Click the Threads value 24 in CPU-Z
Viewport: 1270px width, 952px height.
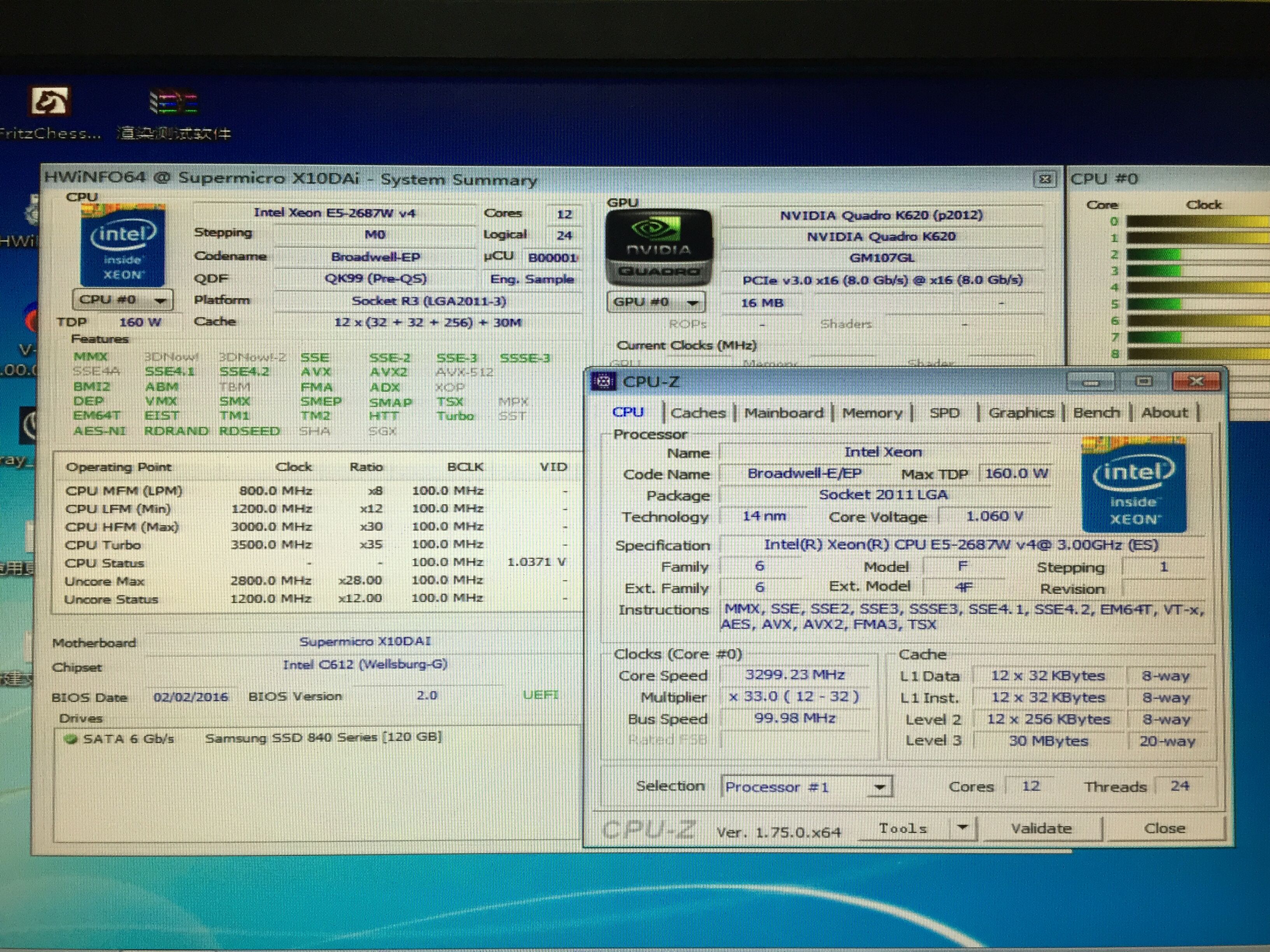[x=1180, y=786]
